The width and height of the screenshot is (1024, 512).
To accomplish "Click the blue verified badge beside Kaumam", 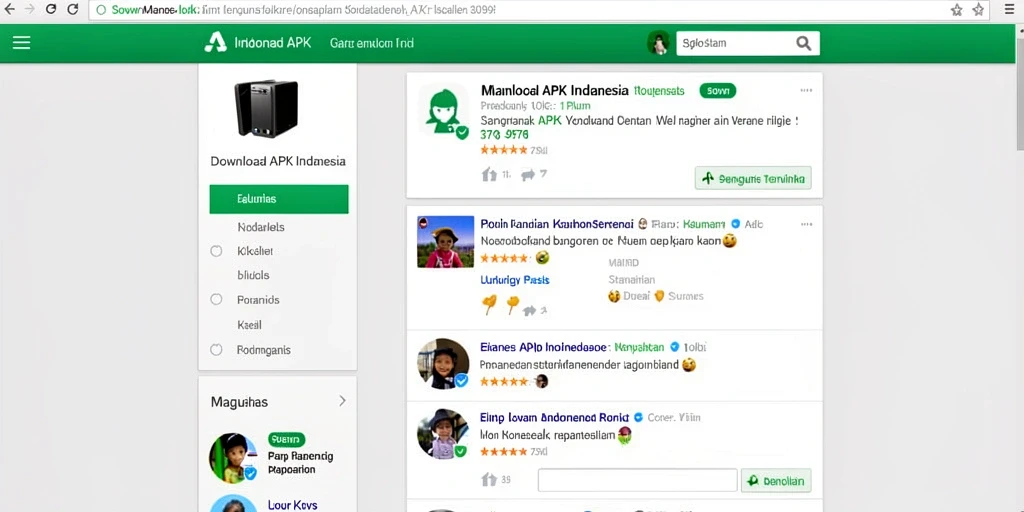I will pyautogui.click(x=736, y=224).
